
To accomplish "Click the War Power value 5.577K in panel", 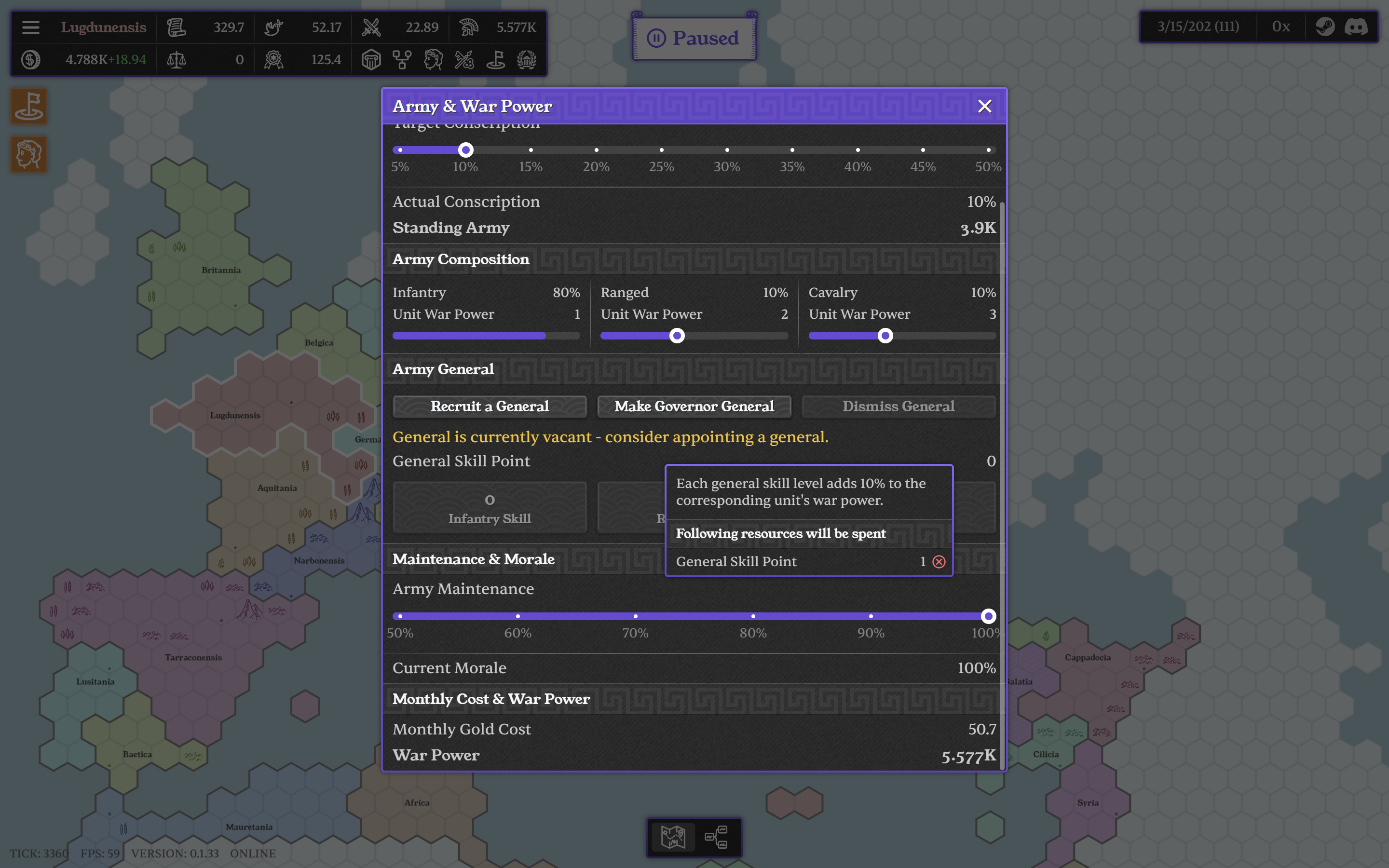I will pos(968,756).
